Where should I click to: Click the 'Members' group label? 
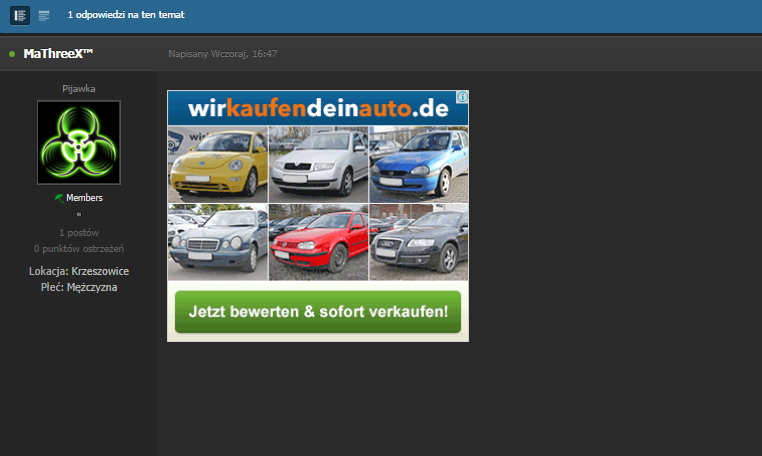84,198
